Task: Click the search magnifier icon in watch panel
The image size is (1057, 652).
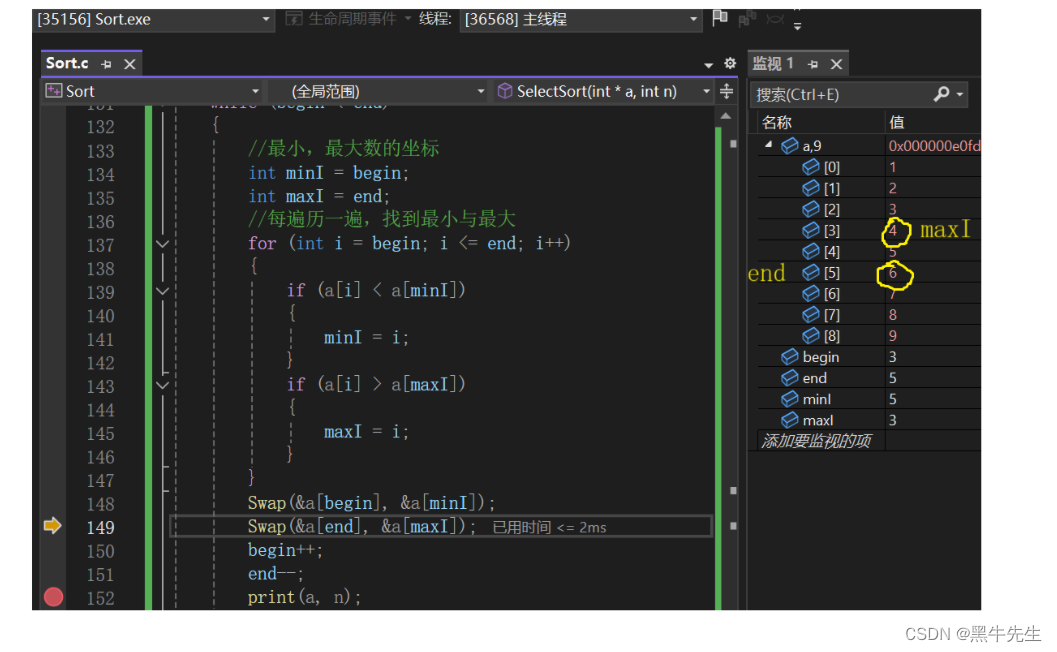Action: (x=942, y=94)
